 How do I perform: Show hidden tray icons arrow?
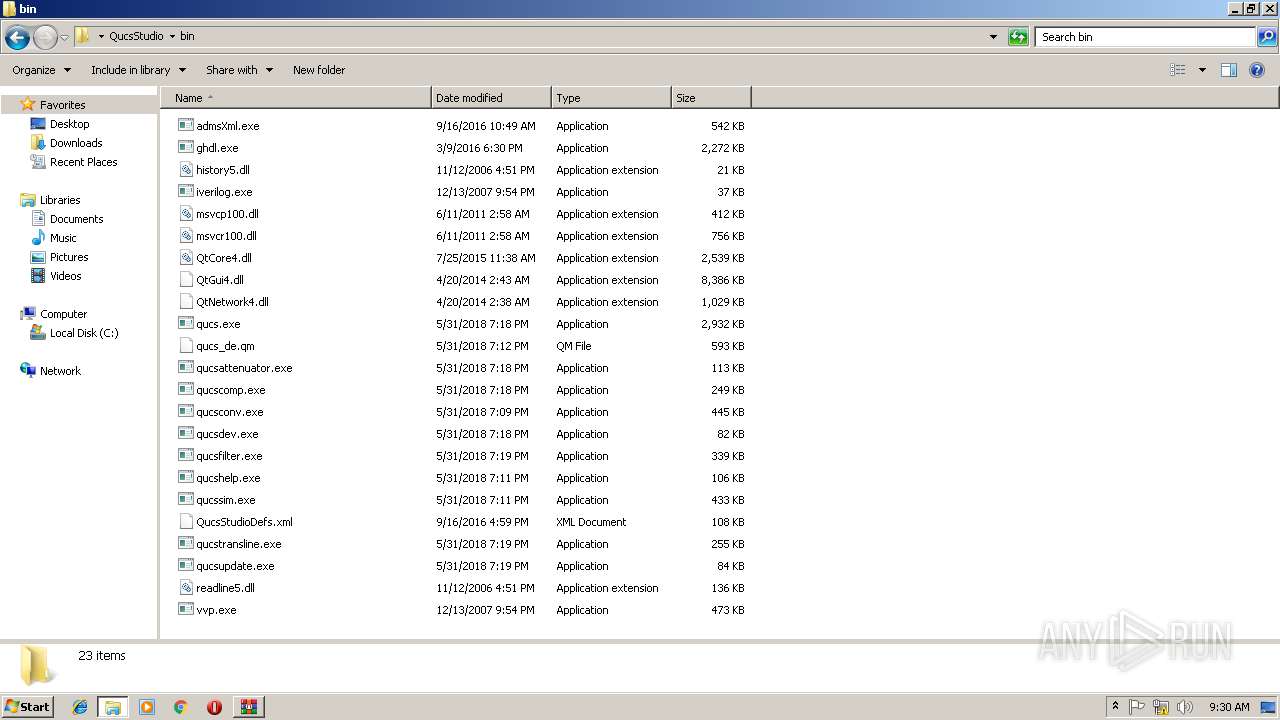coord(1115,707)
